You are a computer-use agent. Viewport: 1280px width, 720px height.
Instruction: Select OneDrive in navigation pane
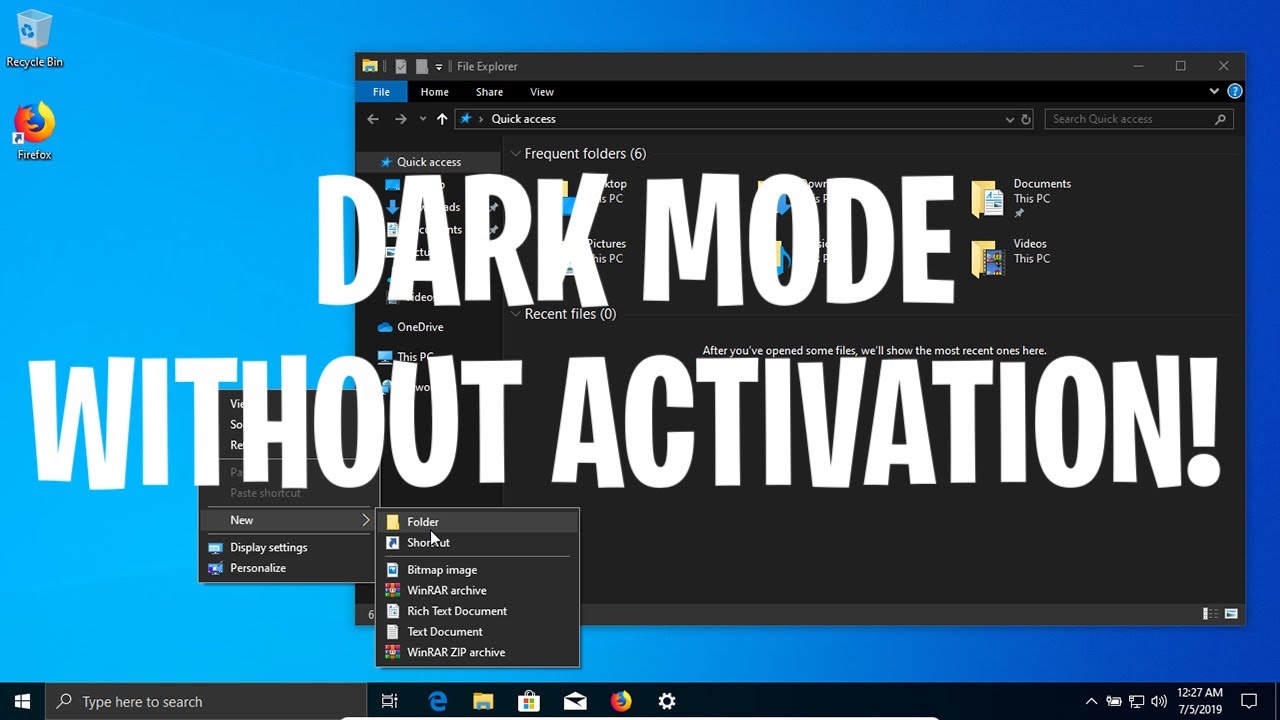(419, 327)
